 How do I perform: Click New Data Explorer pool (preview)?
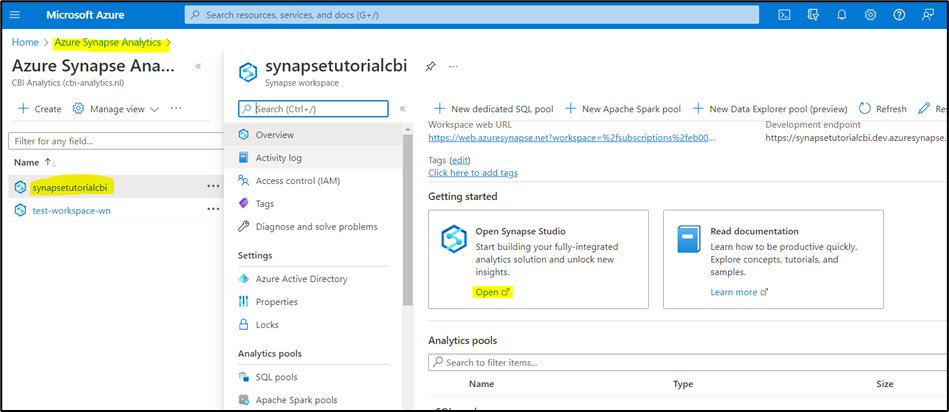click(x=770, y=109)
